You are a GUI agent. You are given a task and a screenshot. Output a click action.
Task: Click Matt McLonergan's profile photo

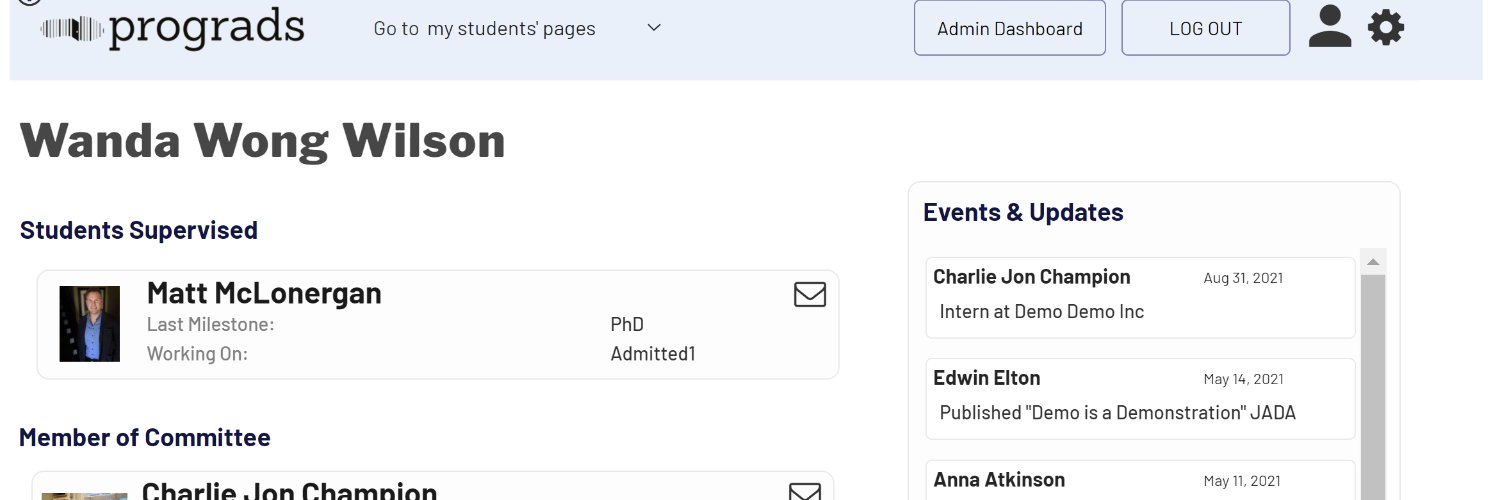tap(89, 324)
